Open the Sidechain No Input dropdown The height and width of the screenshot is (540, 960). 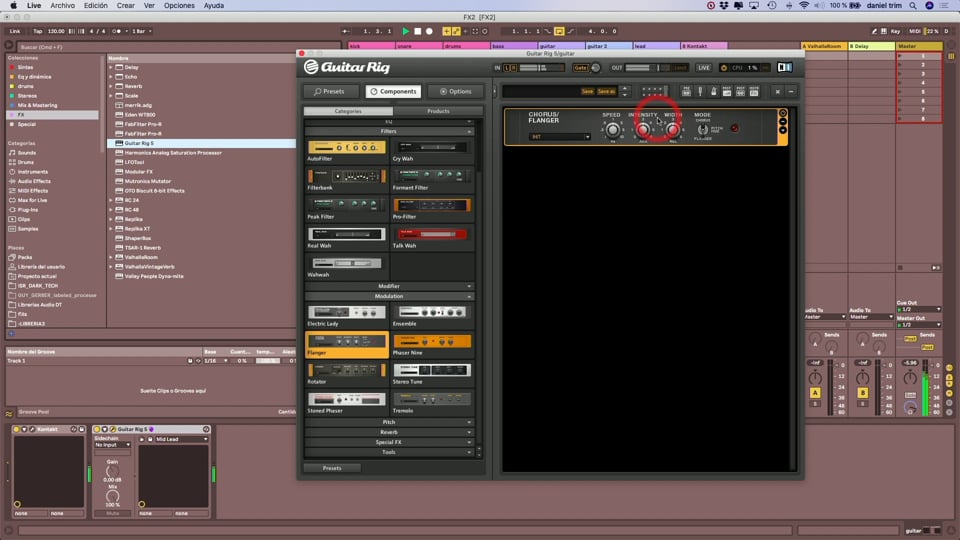[112, 445]
